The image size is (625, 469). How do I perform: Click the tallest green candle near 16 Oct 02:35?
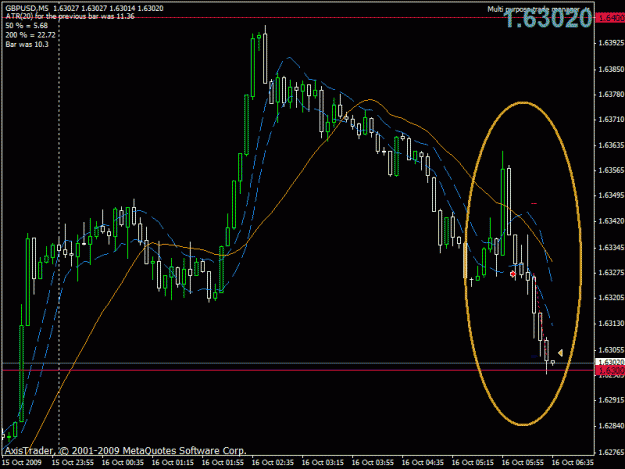pos(253,66)
